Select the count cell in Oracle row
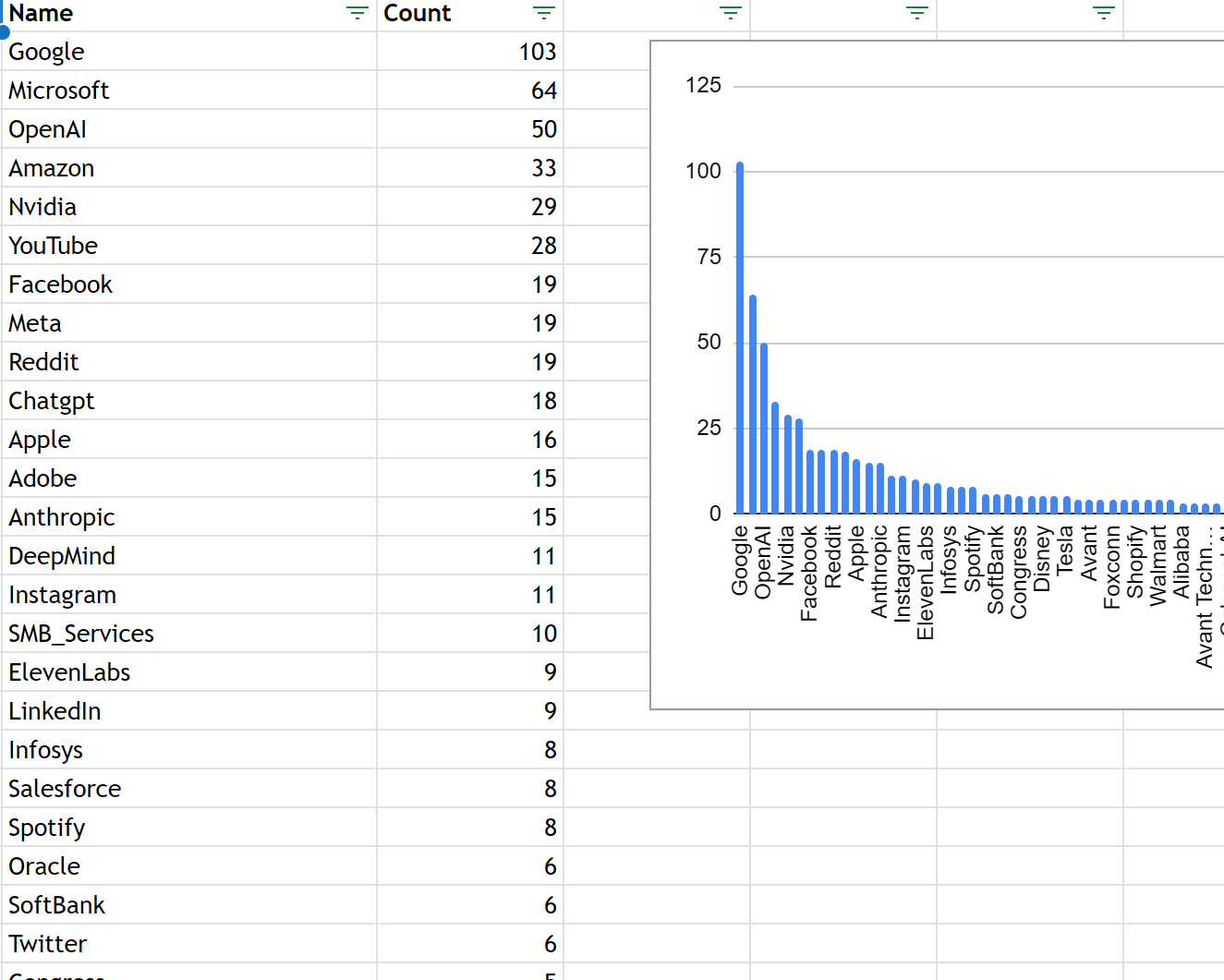The width and height of the screenshot is (1224, 980). [470, 866]
